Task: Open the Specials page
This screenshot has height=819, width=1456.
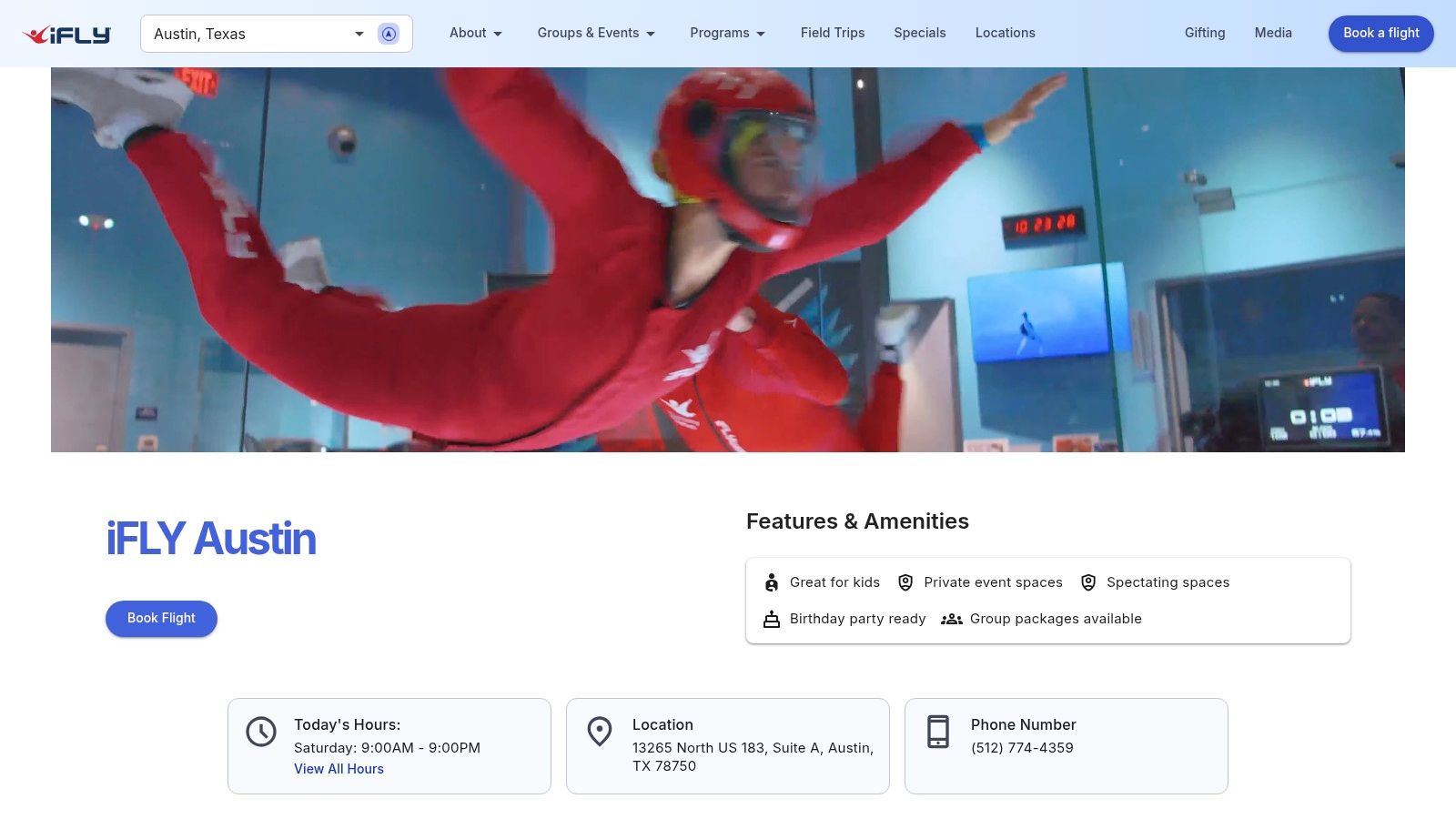Action: (920, 33)
